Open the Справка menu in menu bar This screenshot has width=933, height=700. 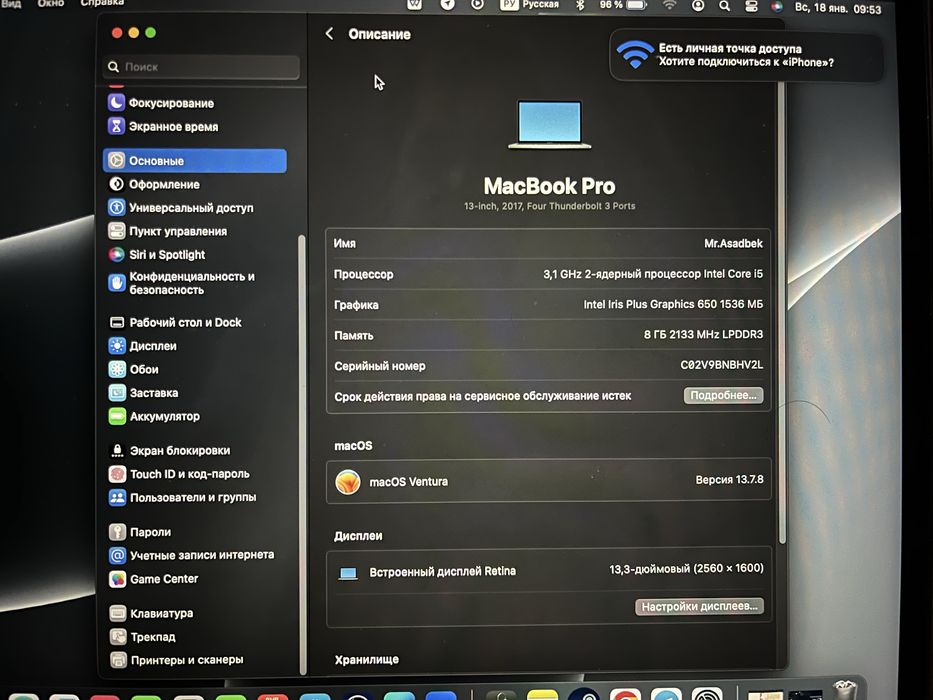102,4
